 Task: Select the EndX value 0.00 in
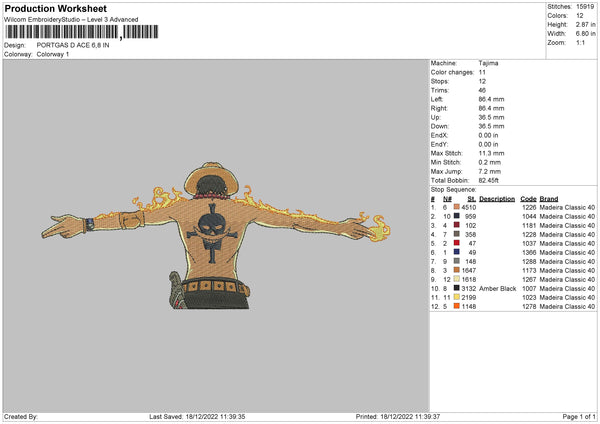[x=488, y=135]
